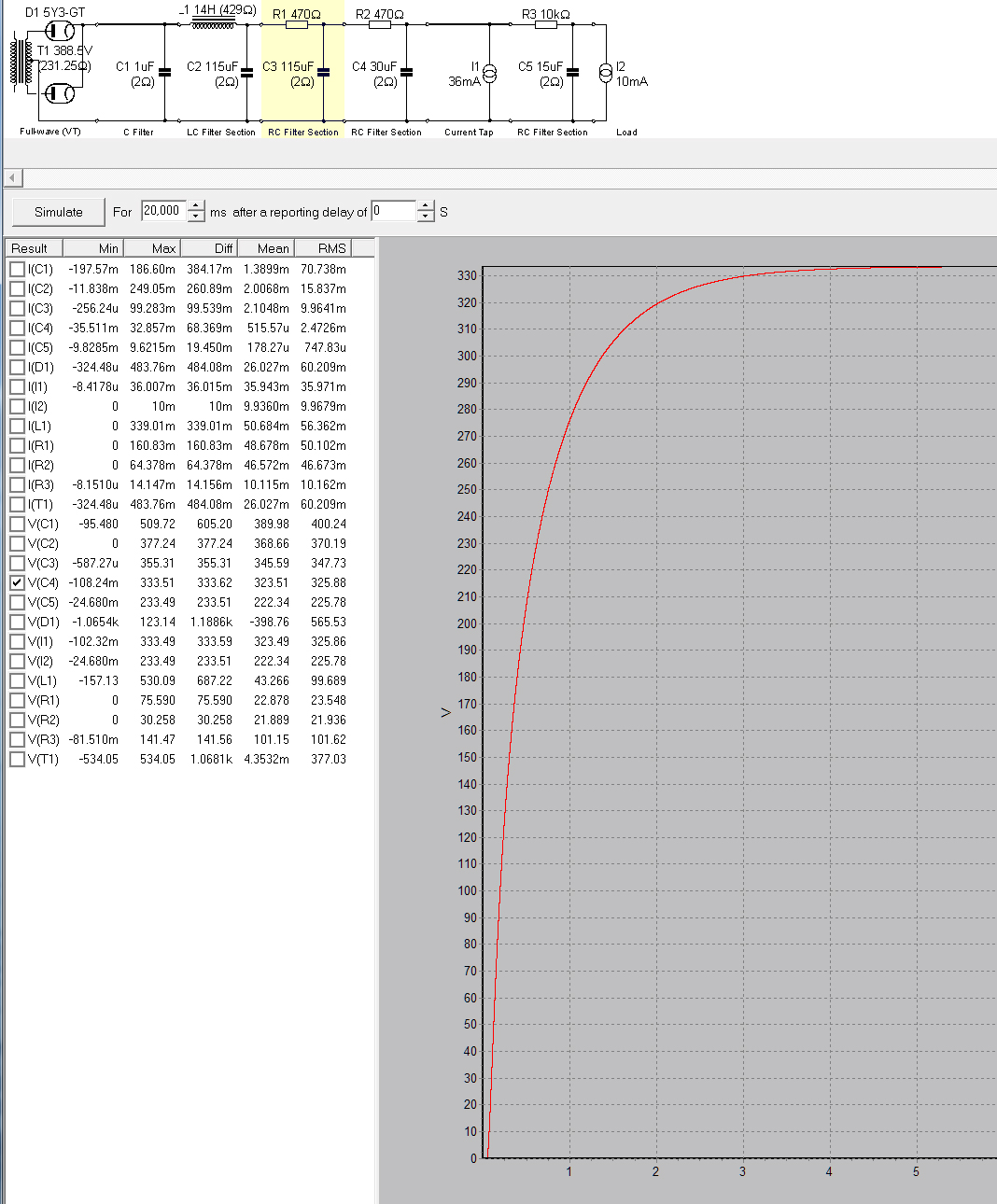Click the V(R1) Max value 75.590

click(x=158, y=700)
